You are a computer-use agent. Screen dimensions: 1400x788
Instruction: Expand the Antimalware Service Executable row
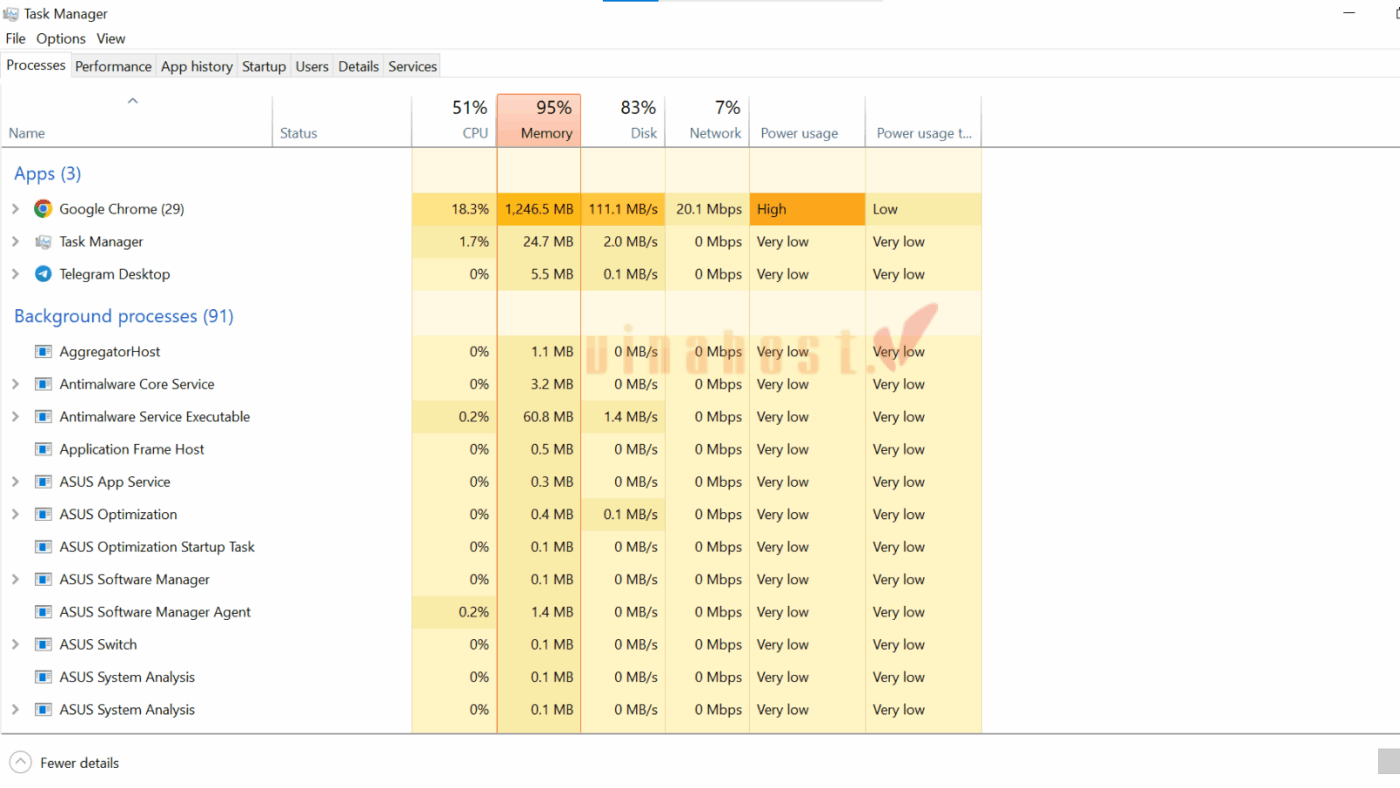[15, 417]
